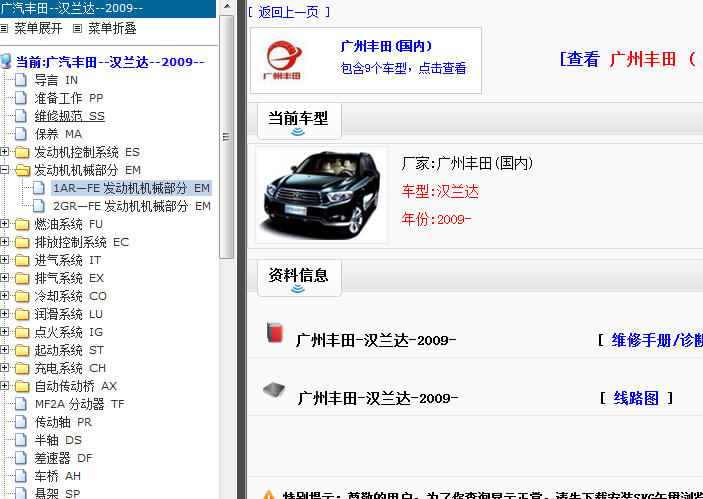This screenshot has height=499, width=703.
Task: Click 包含9个车型，点击查看 link
Action: (x=403, y=68)
